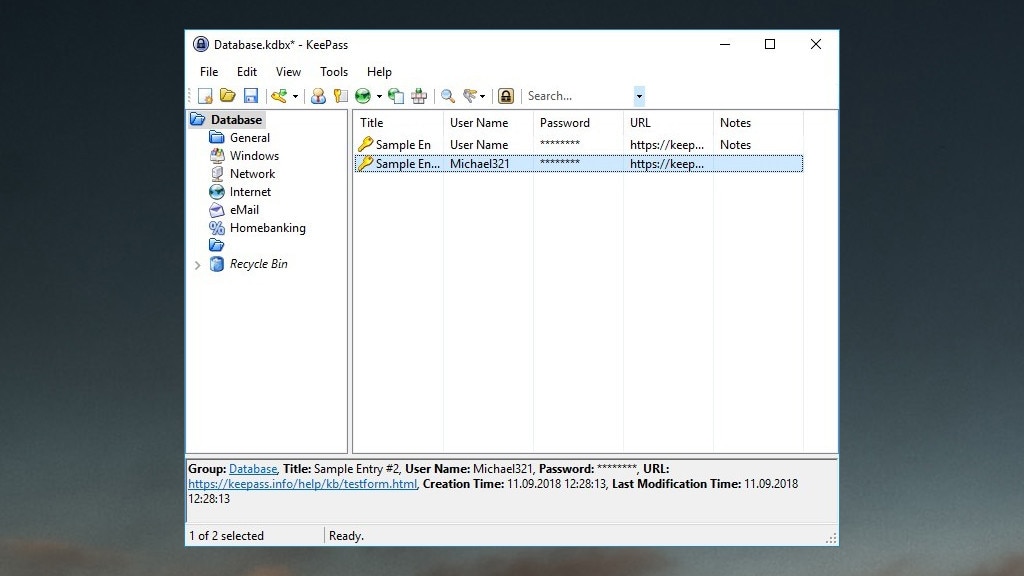The height and width of the screenshot is (576, 1024).
Task: Open the Edit menu
Action: click(247, 72)
